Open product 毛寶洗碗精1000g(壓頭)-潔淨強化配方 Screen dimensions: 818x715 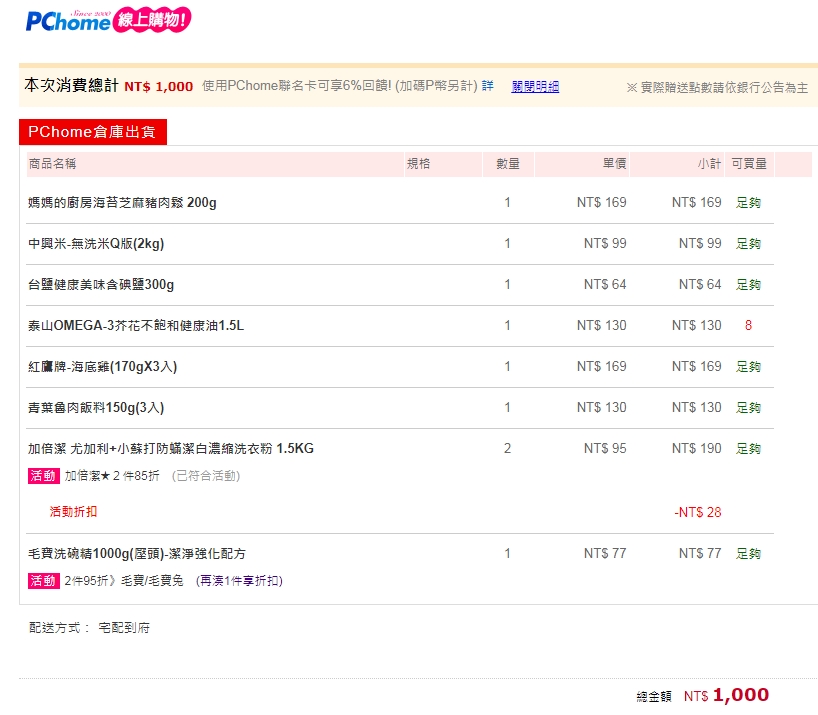click(x=137, y=553)
